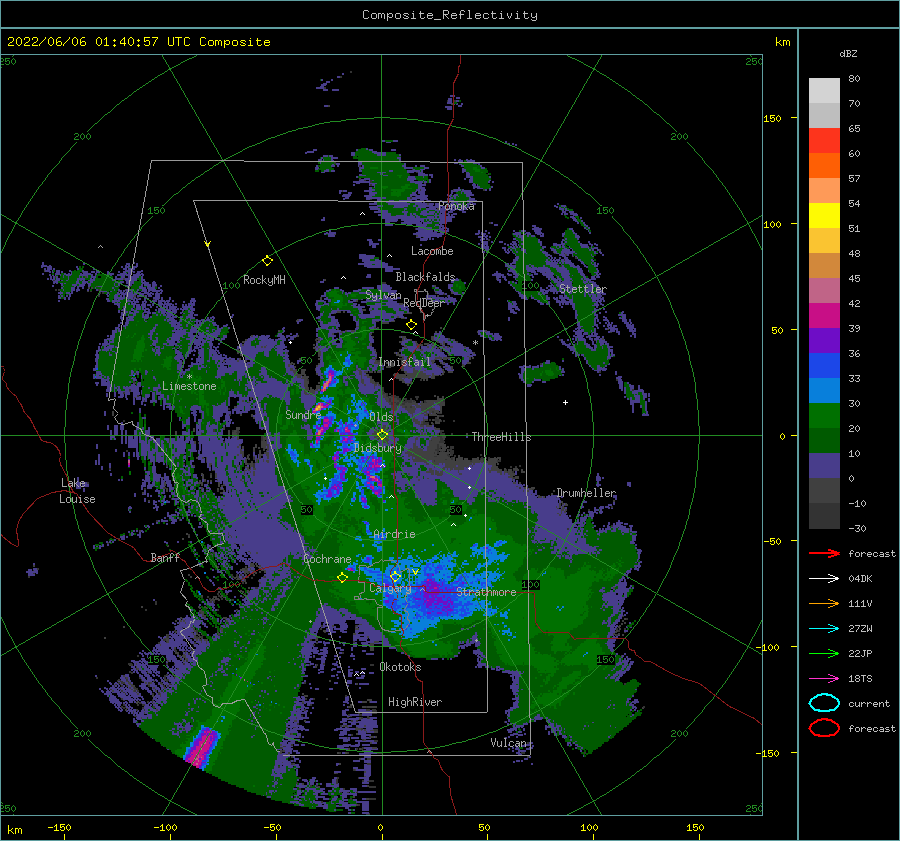Screen dimensions: 900x841
Task: Select the bright green 20–30 dBZ swatch
Action: [x=824, y=416]
